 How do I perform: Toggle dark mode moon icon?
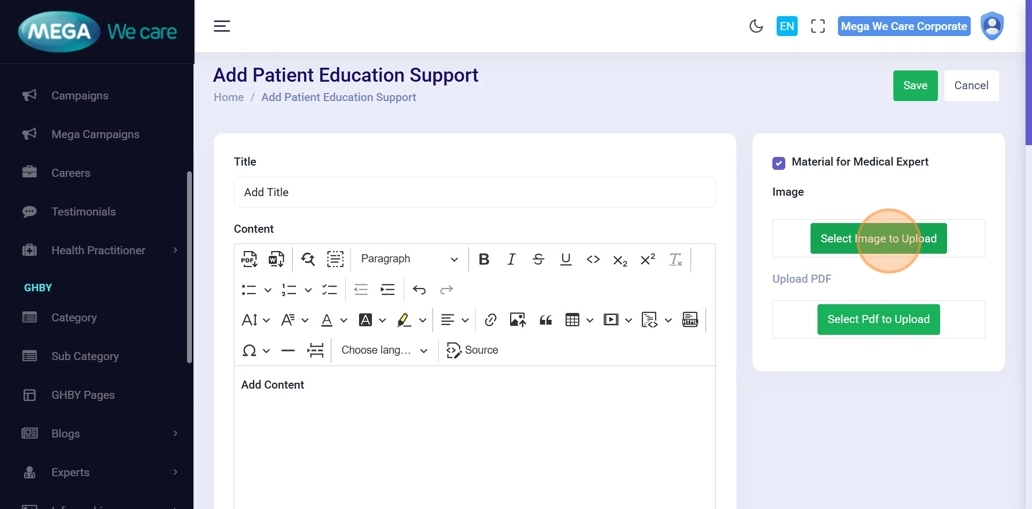point(756,27)
